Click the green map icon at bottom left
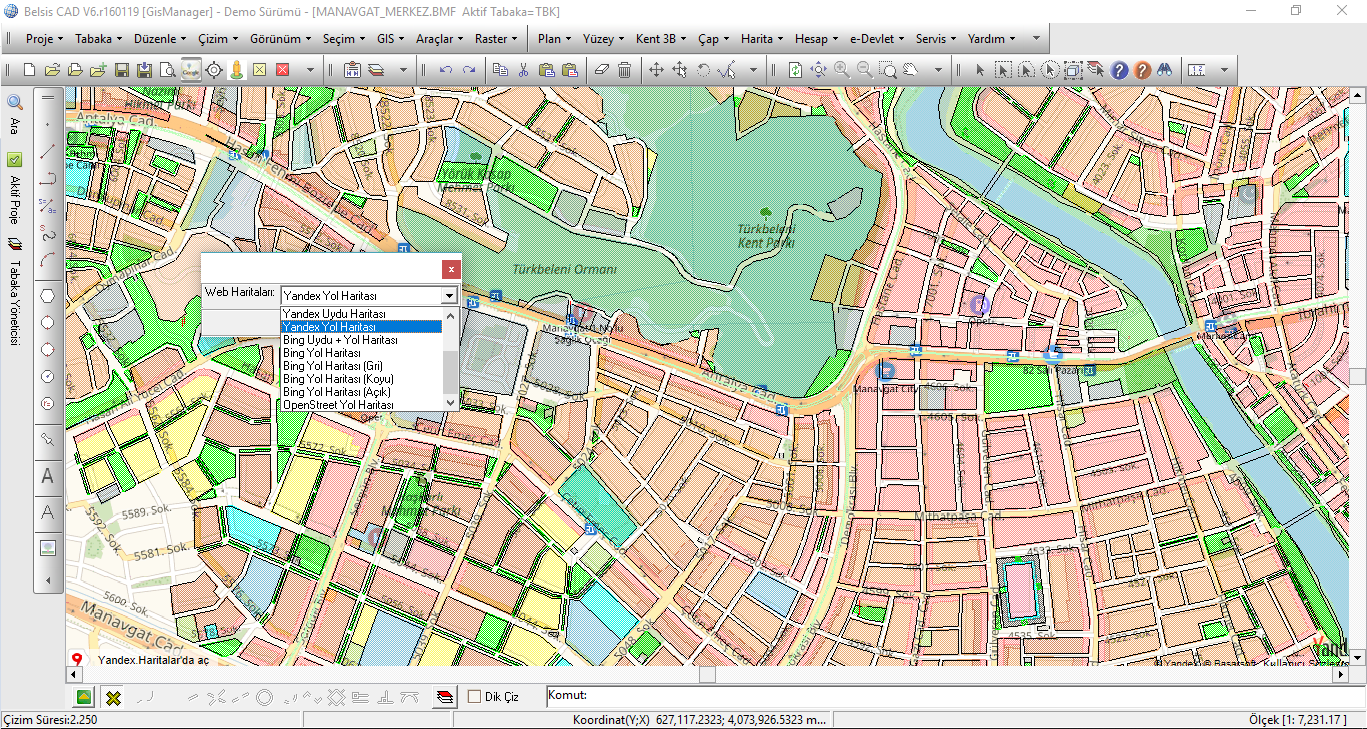1367x729 pixels. click(x=85, y=697)
